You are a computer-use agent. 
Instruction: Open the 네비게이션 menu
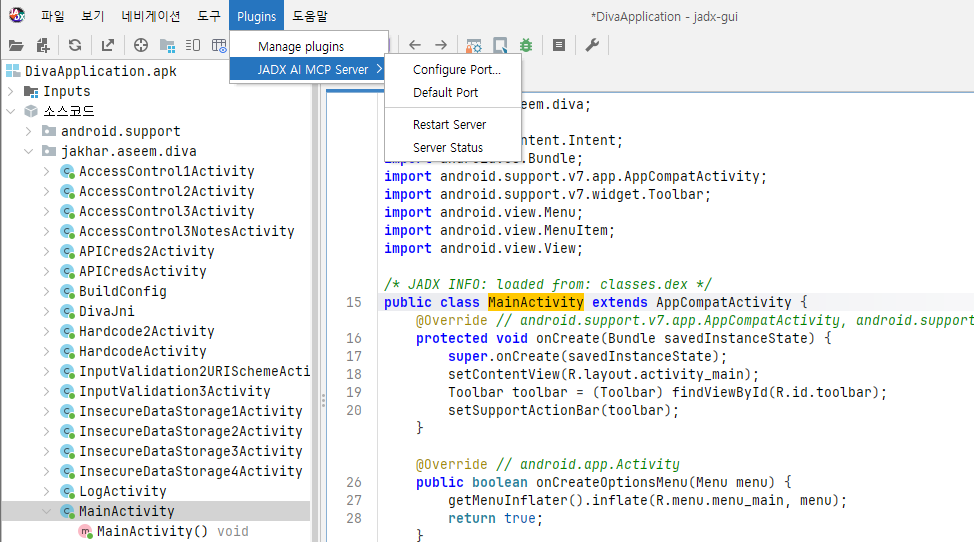pos(151,16)
